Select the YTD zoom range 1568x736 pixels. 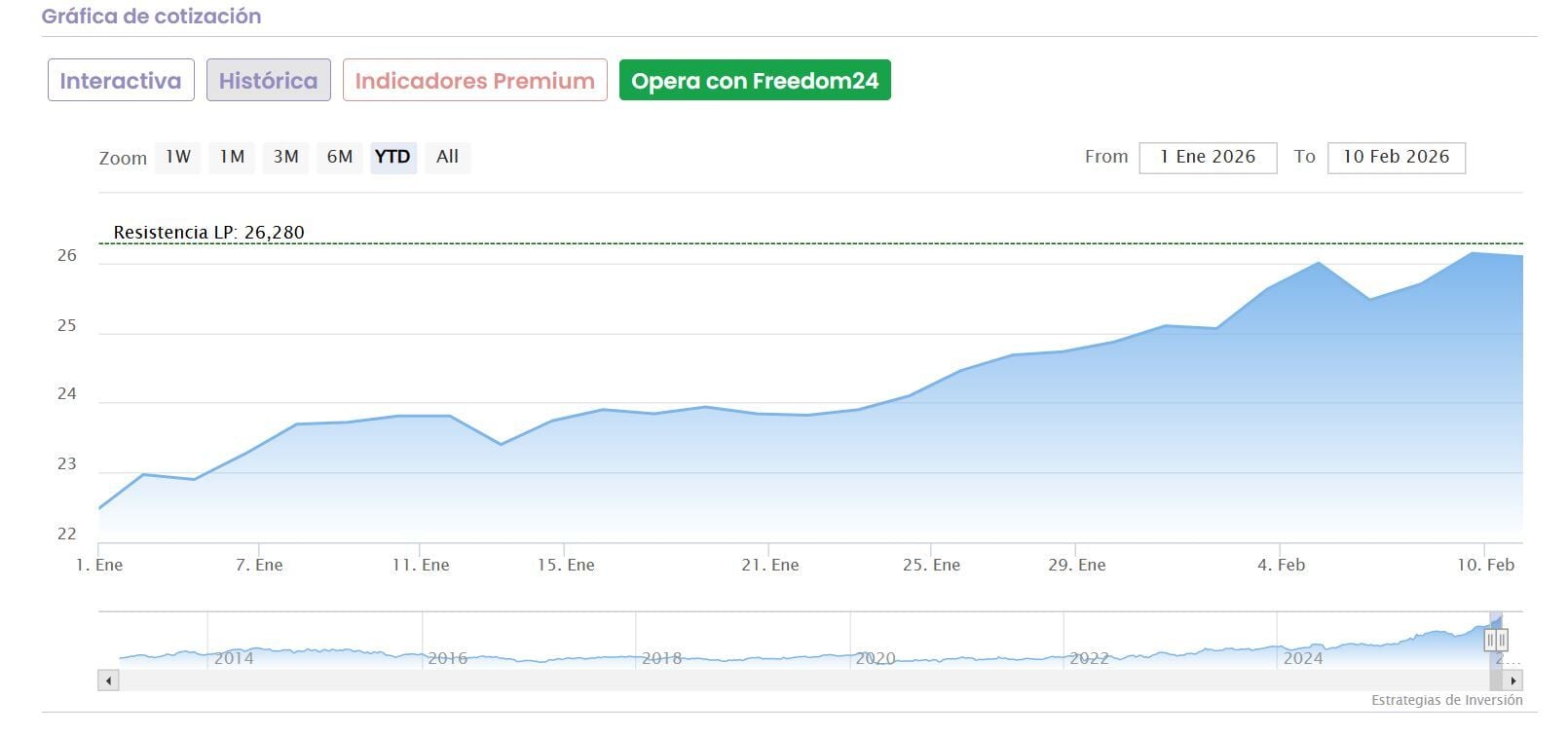(392, 157)
